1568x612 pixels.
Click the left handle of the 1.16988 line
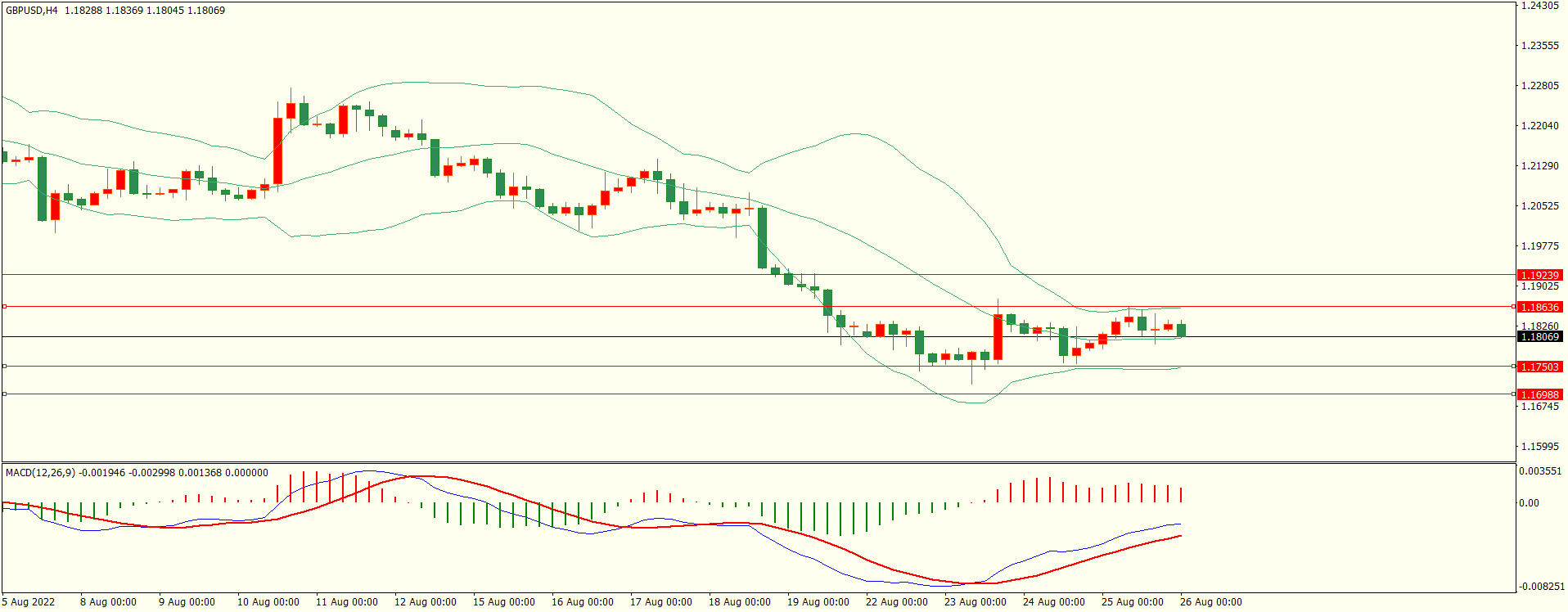pyautogui.click(x=4, y=394)
